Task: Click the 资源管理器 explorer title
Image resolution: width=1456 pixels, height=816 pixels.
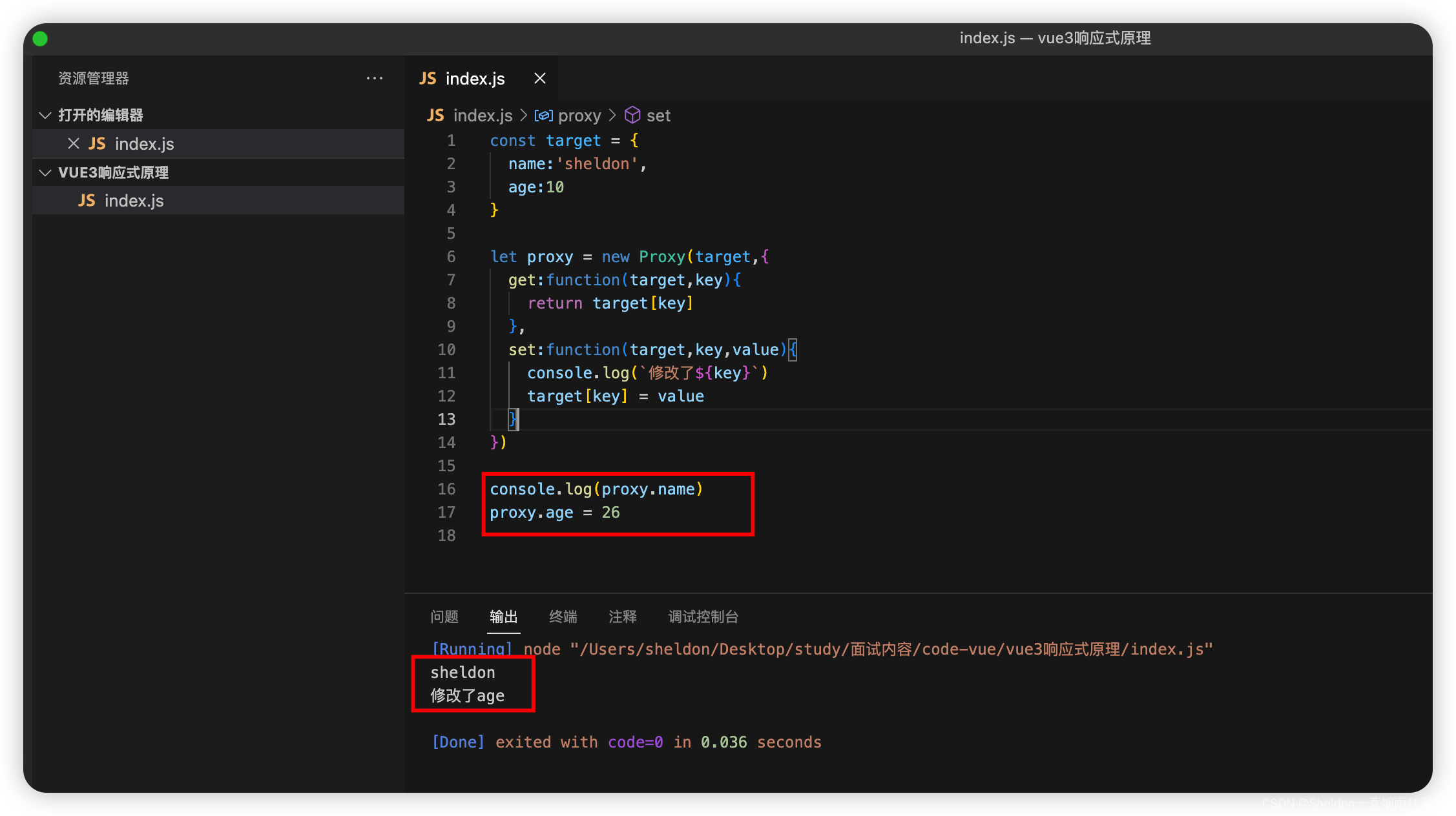Action: coord(94,78)
